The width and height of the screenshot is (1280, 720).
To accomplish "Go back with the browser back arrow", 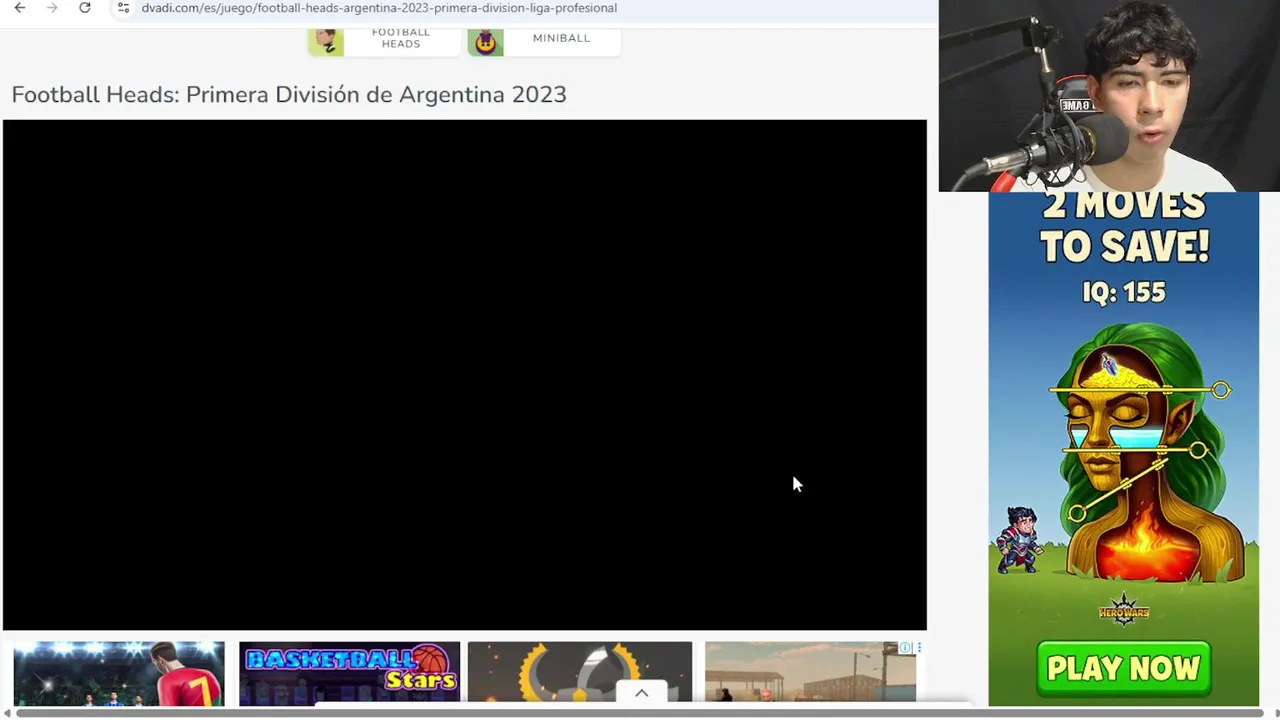I will pos(20,8).
